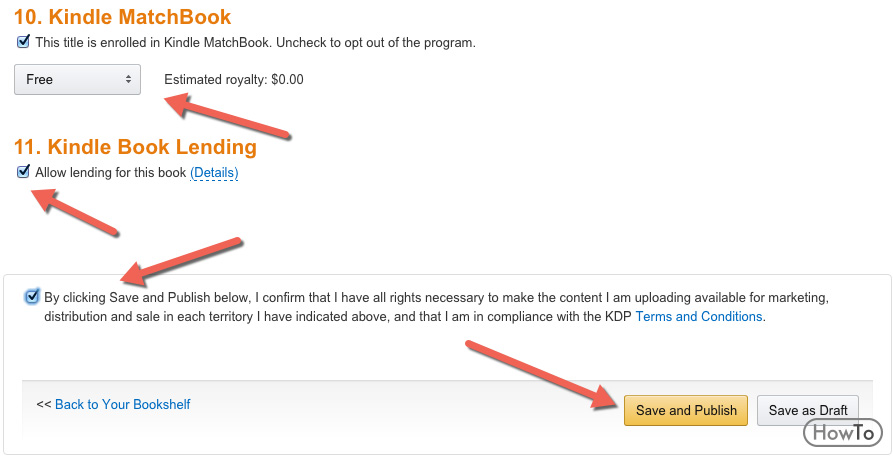Click the Allow lending for this book label

click(111, 172)
